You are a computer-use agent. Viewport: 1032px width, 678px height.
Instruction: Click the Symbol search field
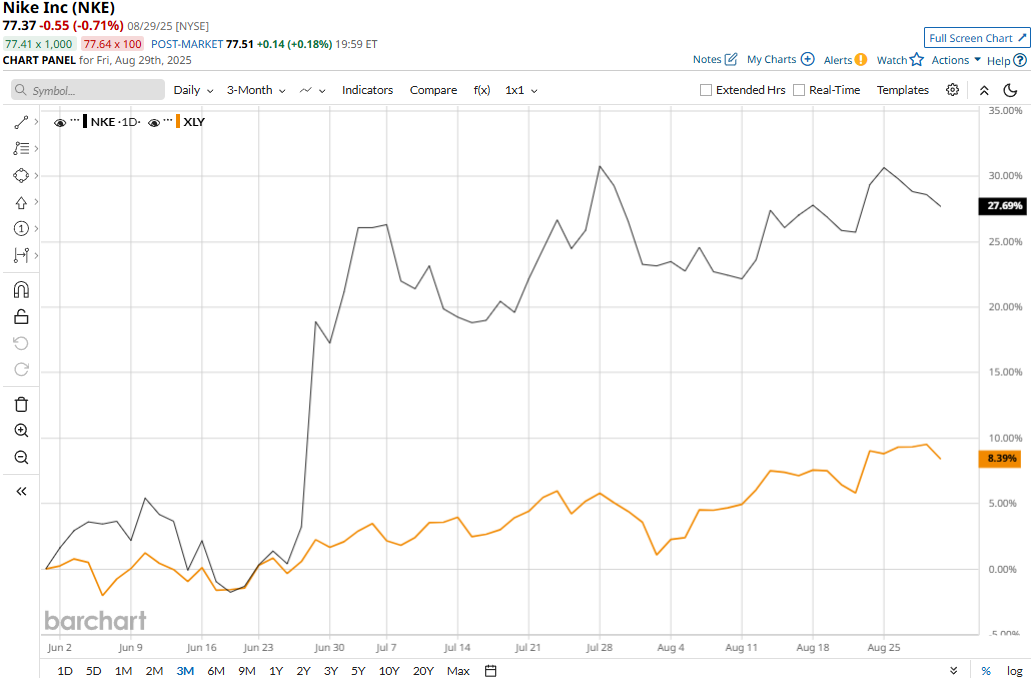click(88, 90)
